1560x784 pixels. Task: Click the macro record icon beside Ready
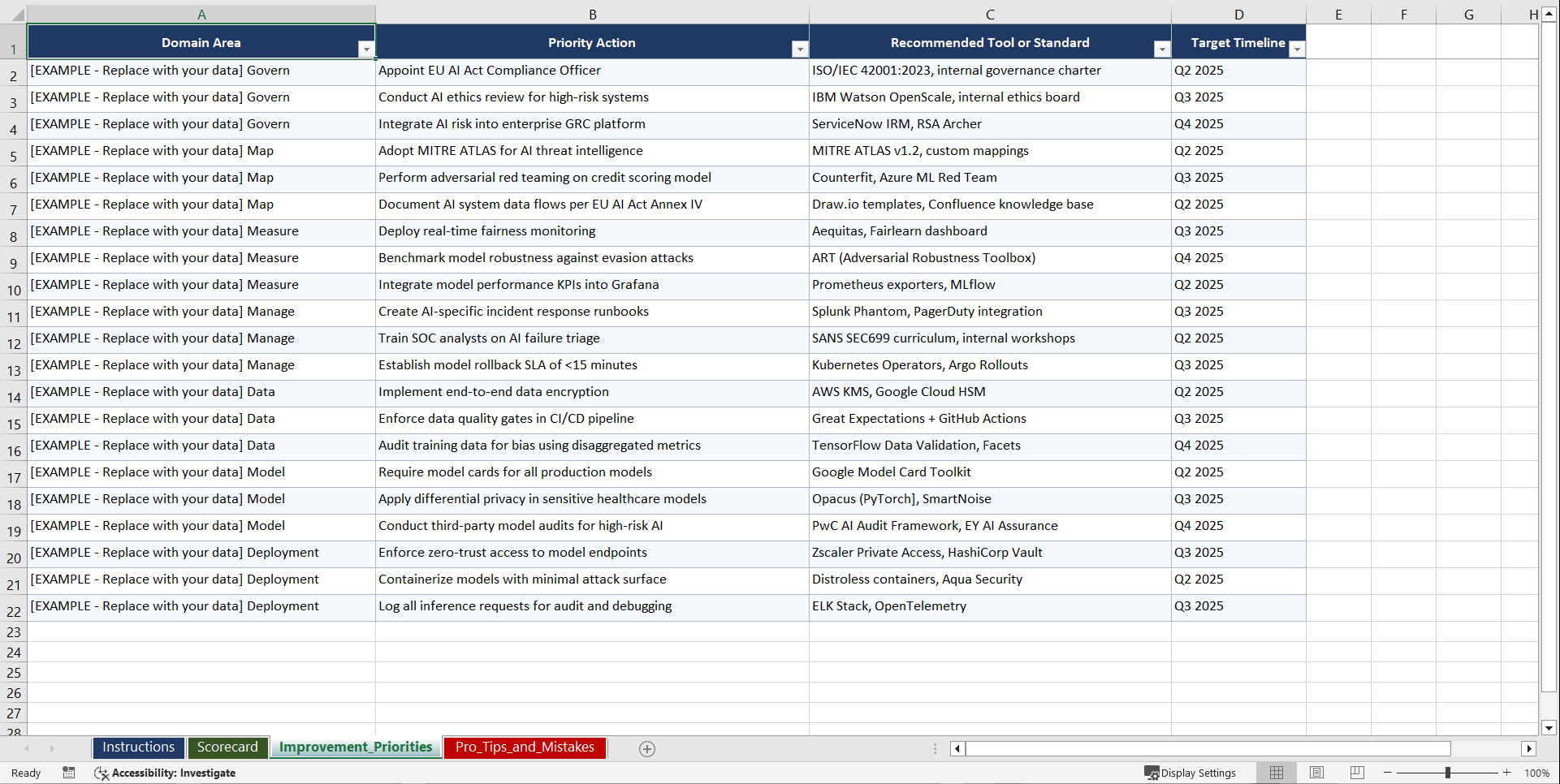tap(69, 773)
